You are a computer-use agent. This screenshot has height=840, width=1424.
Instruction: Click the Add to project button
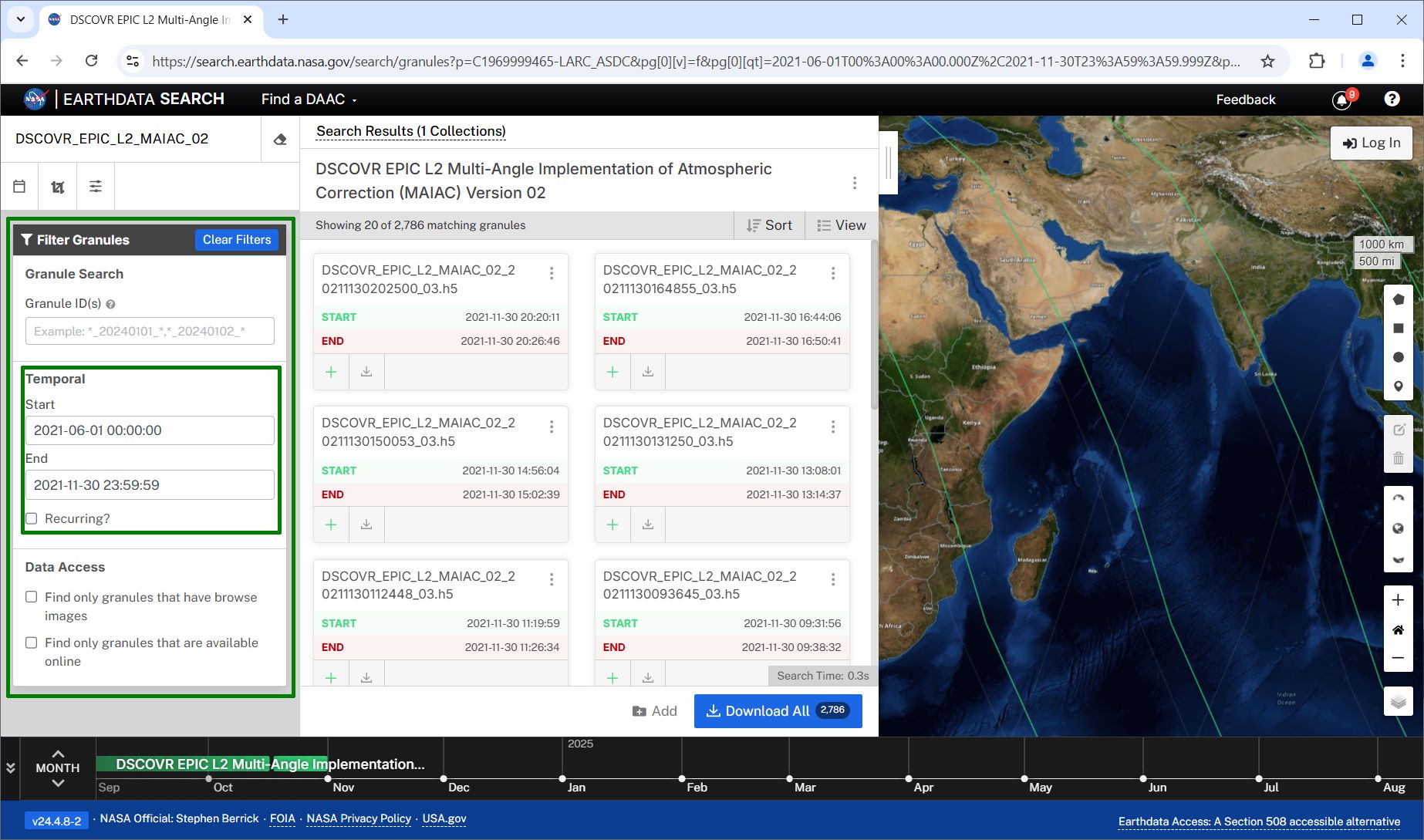click(x=655, y=711)
